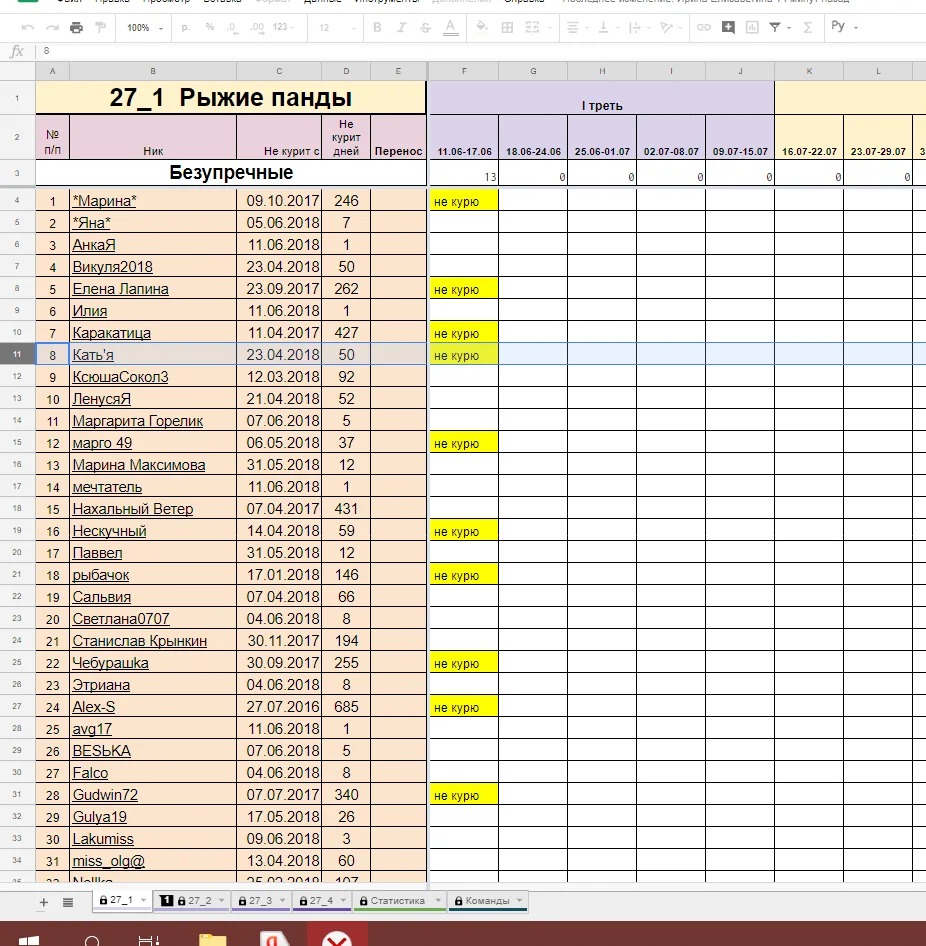Undo the last action

[28, 28]
